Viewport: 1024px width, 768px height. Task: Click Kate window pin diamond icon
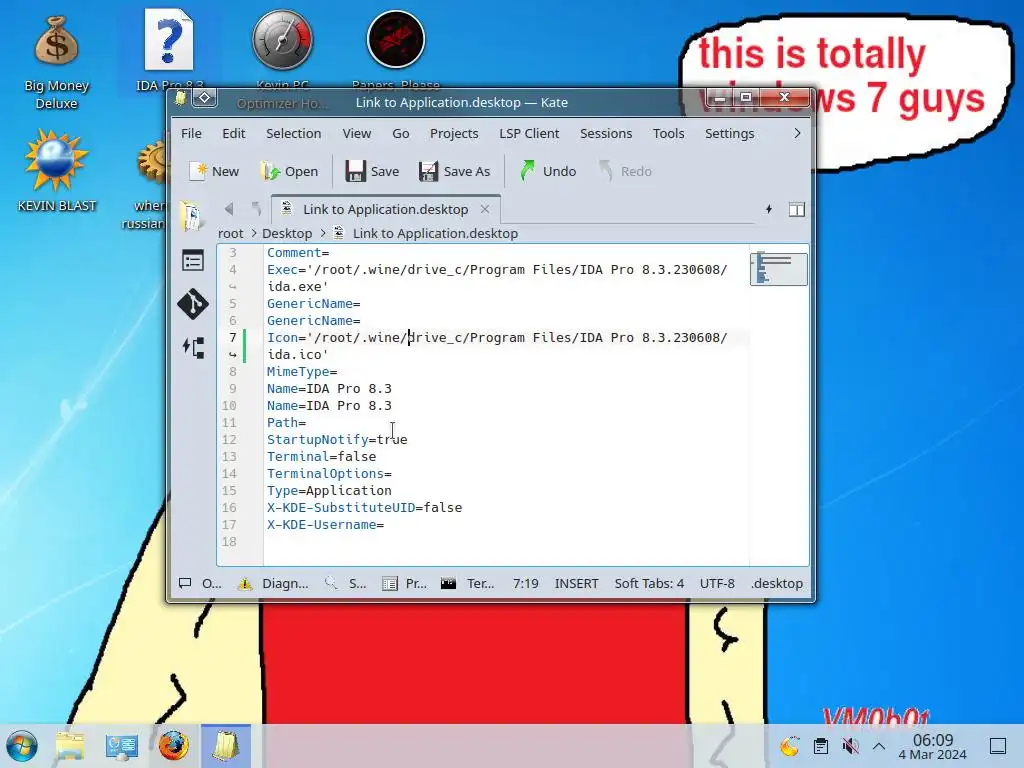[204, 98]
